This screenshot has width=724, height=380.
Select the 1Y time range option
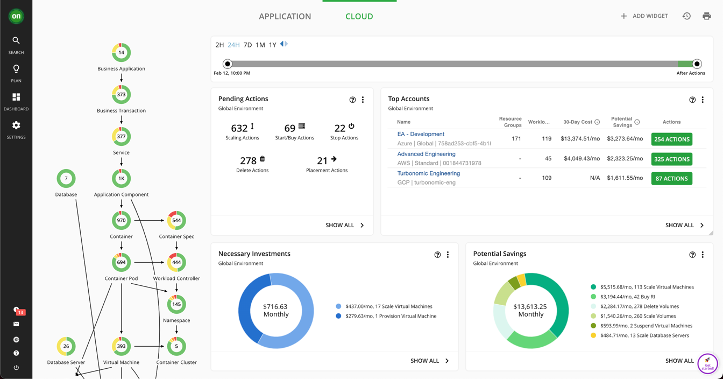tap(272, 45)
